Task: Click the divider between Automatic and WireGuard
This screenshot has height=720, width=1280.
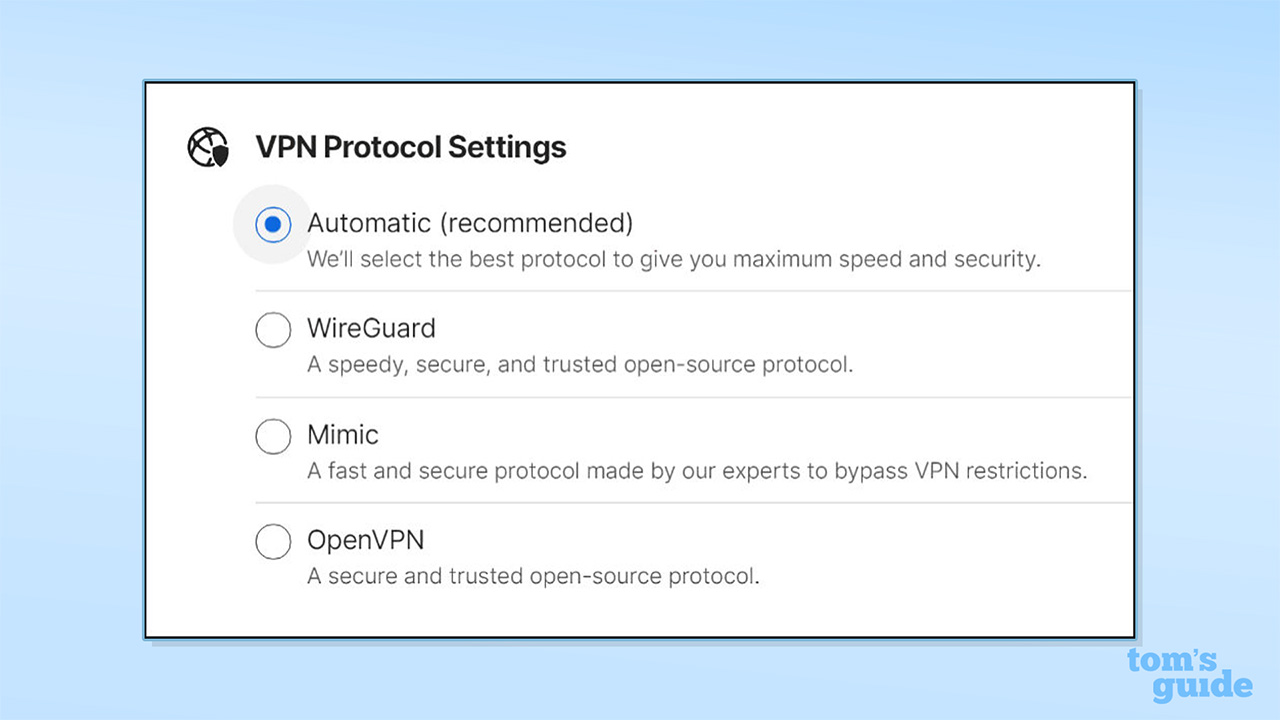Action: [x=693, y=291]
